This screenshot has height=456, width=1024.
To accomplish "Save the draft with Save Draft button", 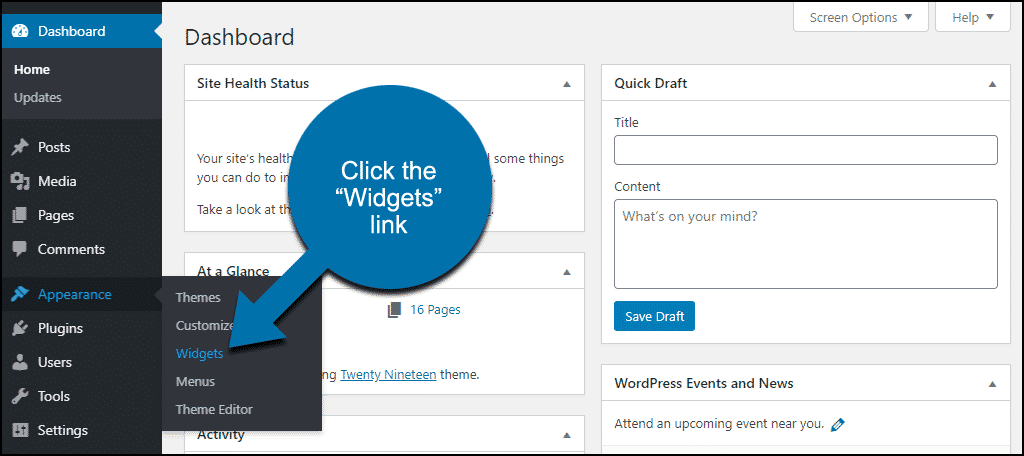I will (x=654, y=316).
